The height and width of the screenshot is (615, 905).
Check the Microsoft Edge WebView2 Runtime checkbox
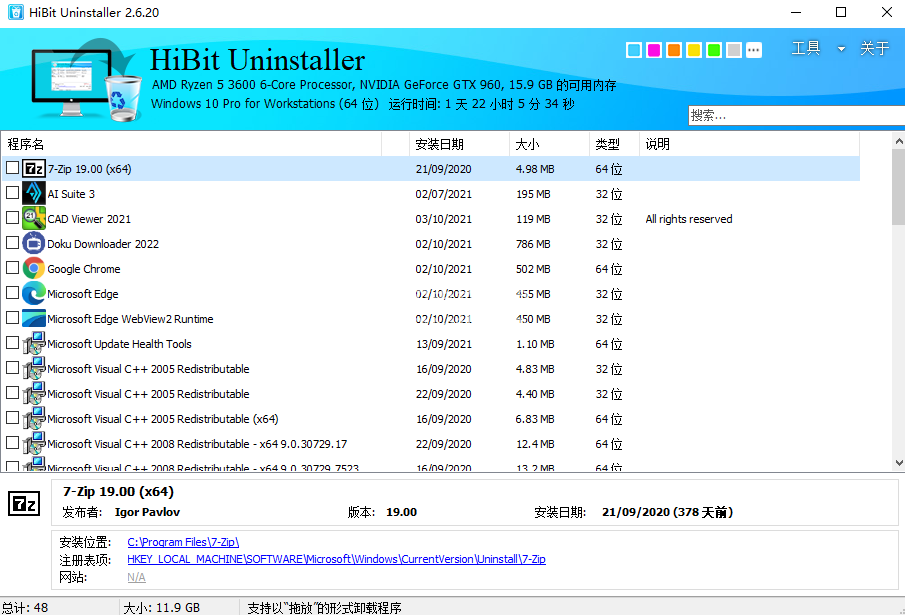(x=12, y=318)
